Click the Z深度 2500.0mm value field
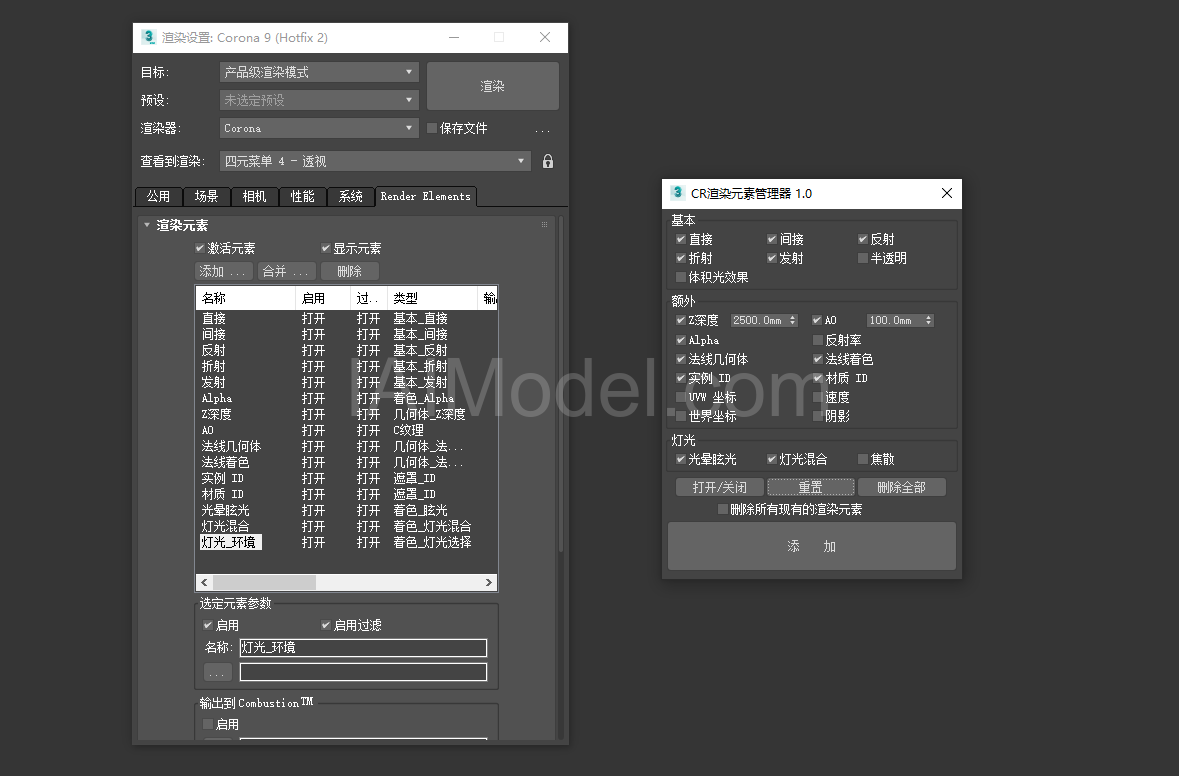Screen dimensions: 1179x776 (x=759, y=320)
